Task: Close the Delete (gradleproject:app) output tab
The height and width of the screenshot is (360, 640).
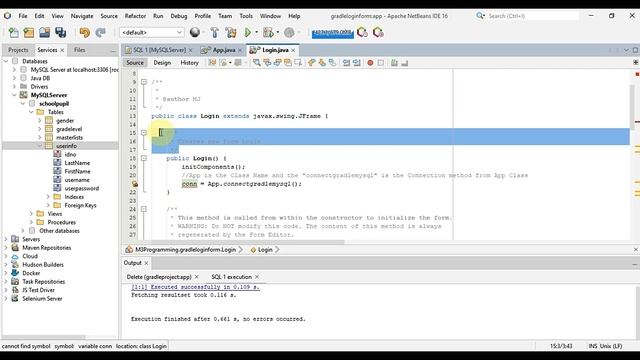Action: click(197, 277)
